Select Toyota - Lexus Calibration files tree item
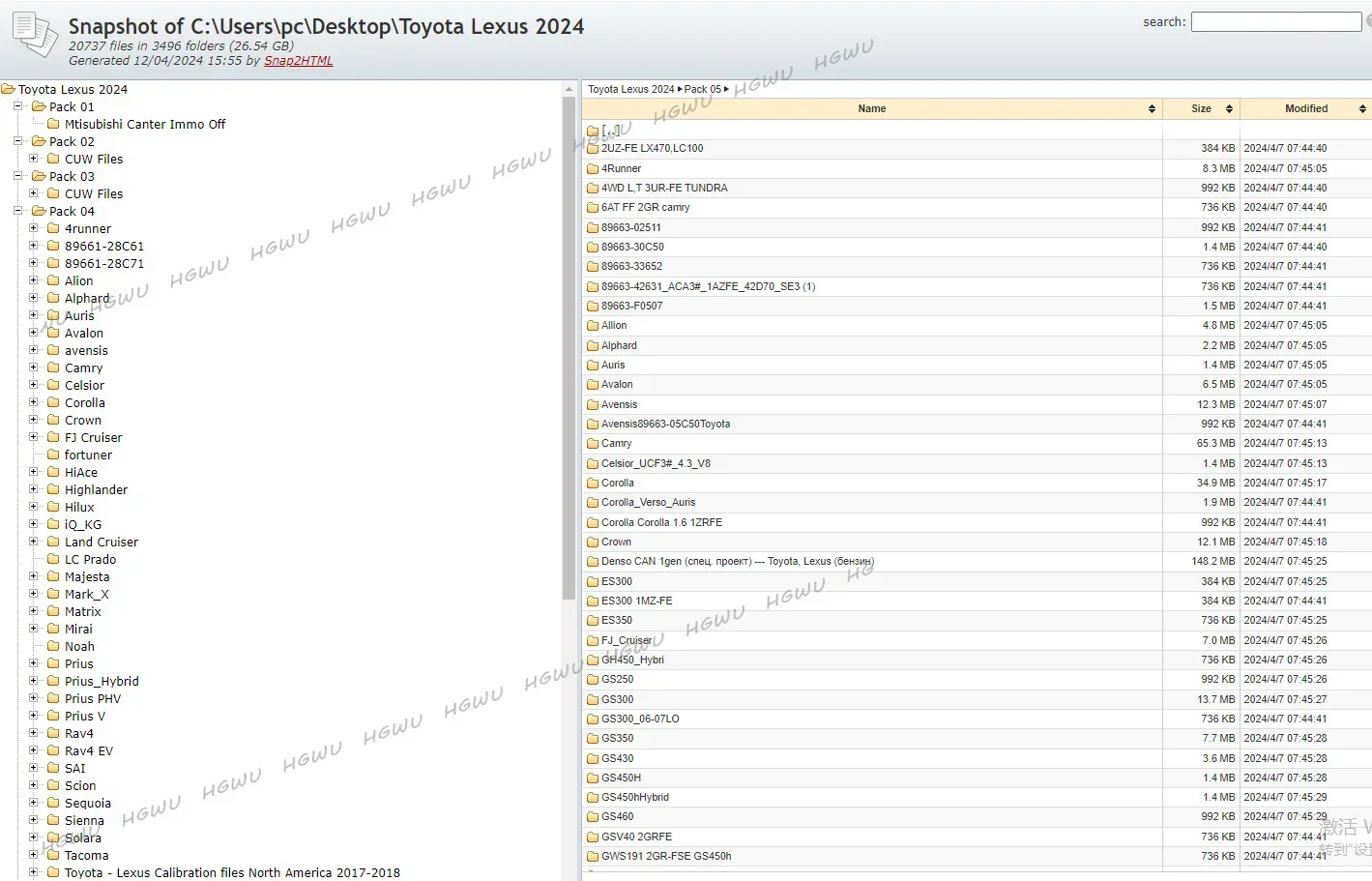This screenshot has width=1372, height=881. click(232, 872)
